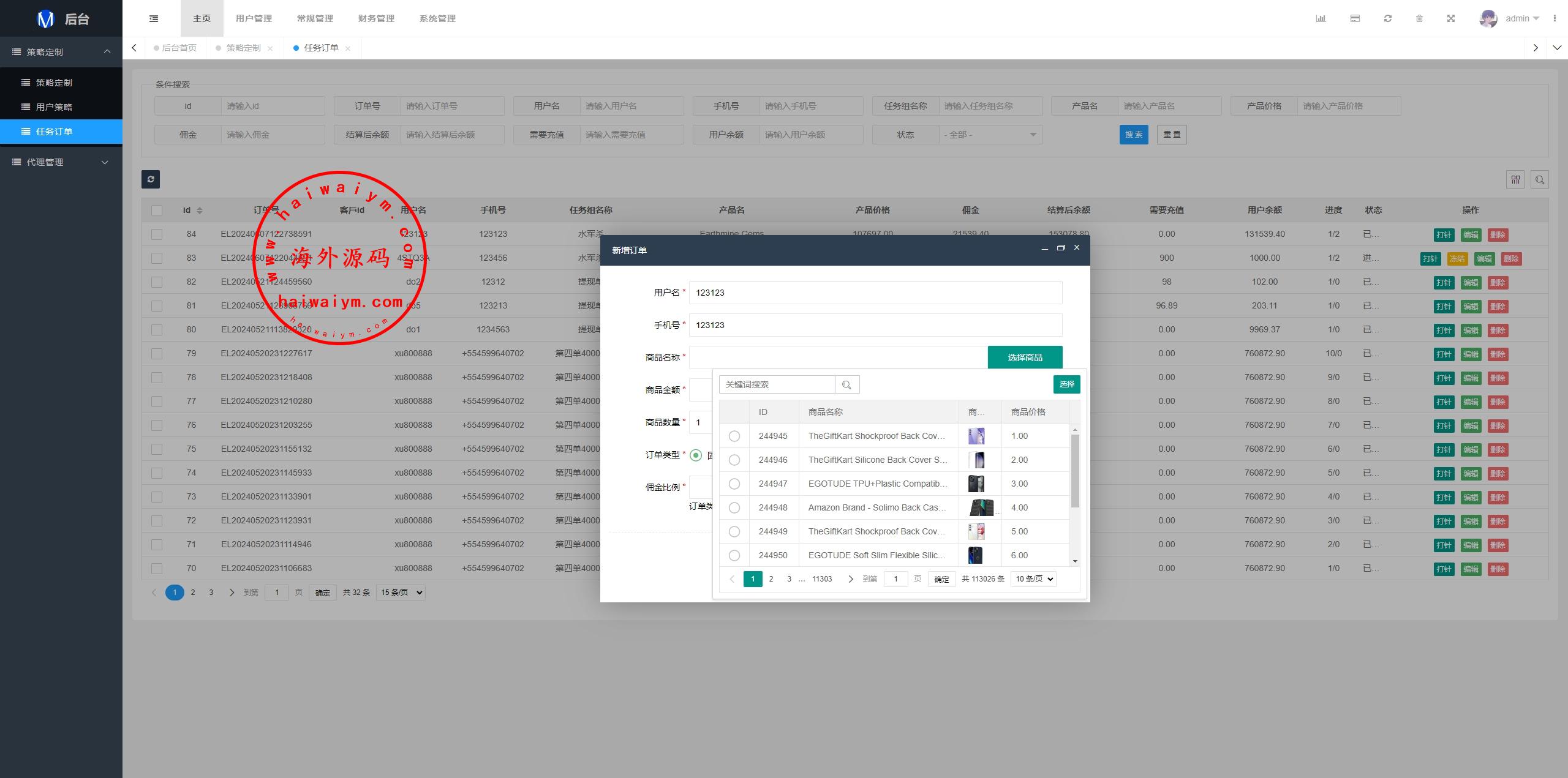Click the blue 搜索 search button
1568x778 pixels.
(1133, 135)
